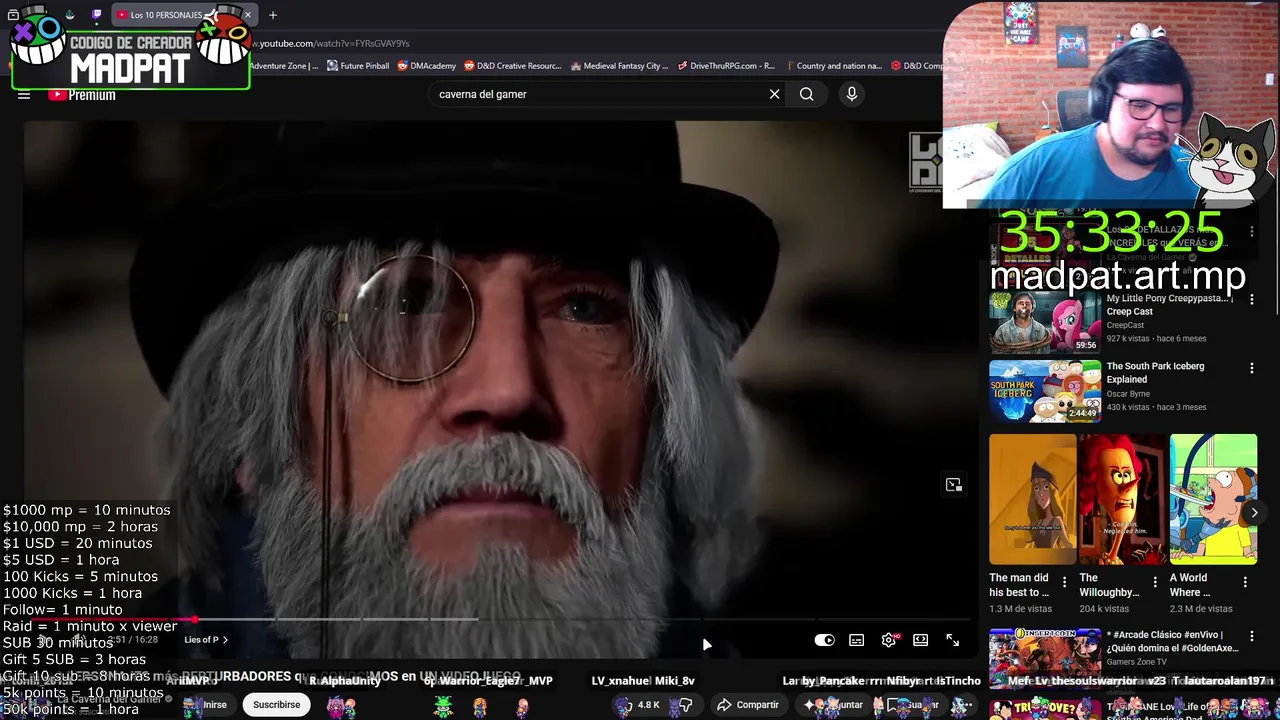Open the CreepCast channel name
The height and width of the screenshot is (720, 1280).
click(x=1125, y=325)
